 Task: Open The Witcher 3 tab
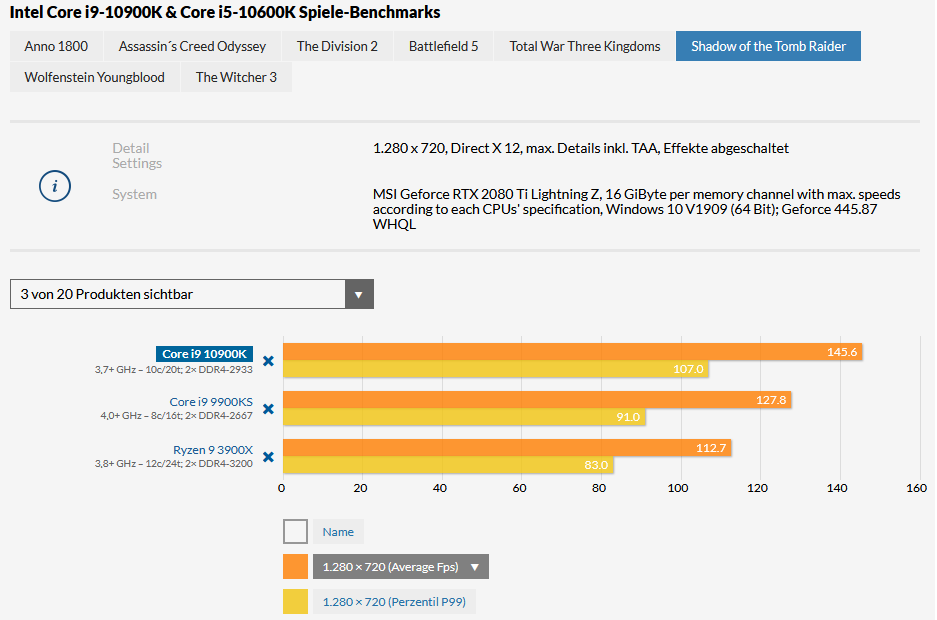pos(236,77)
